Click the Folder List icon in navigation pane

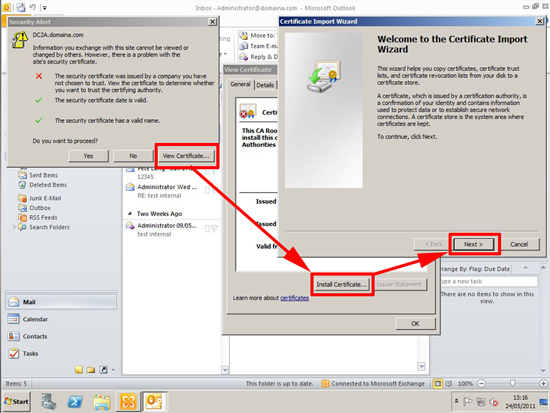pos(91,369)
